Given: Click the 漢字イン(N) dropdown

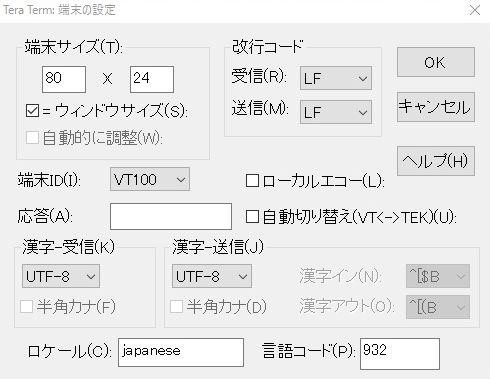Looking at the screenshot, I should click(x=438, y=276).
